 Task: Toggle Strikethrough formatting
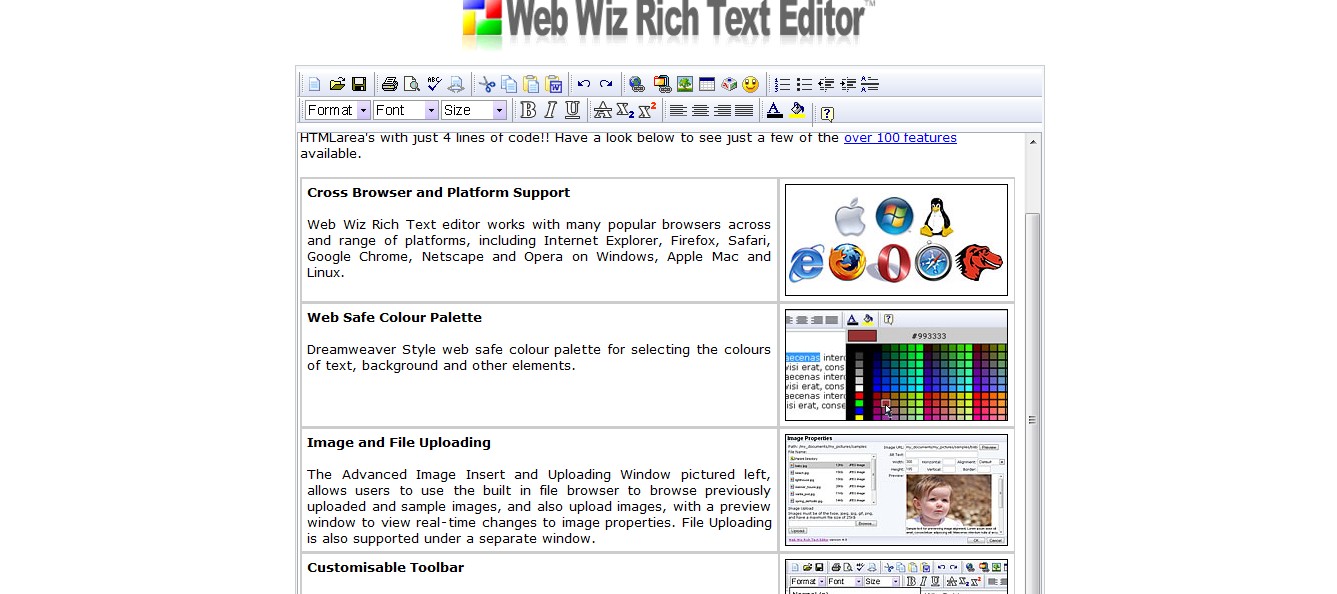click(x=603, y=110)
